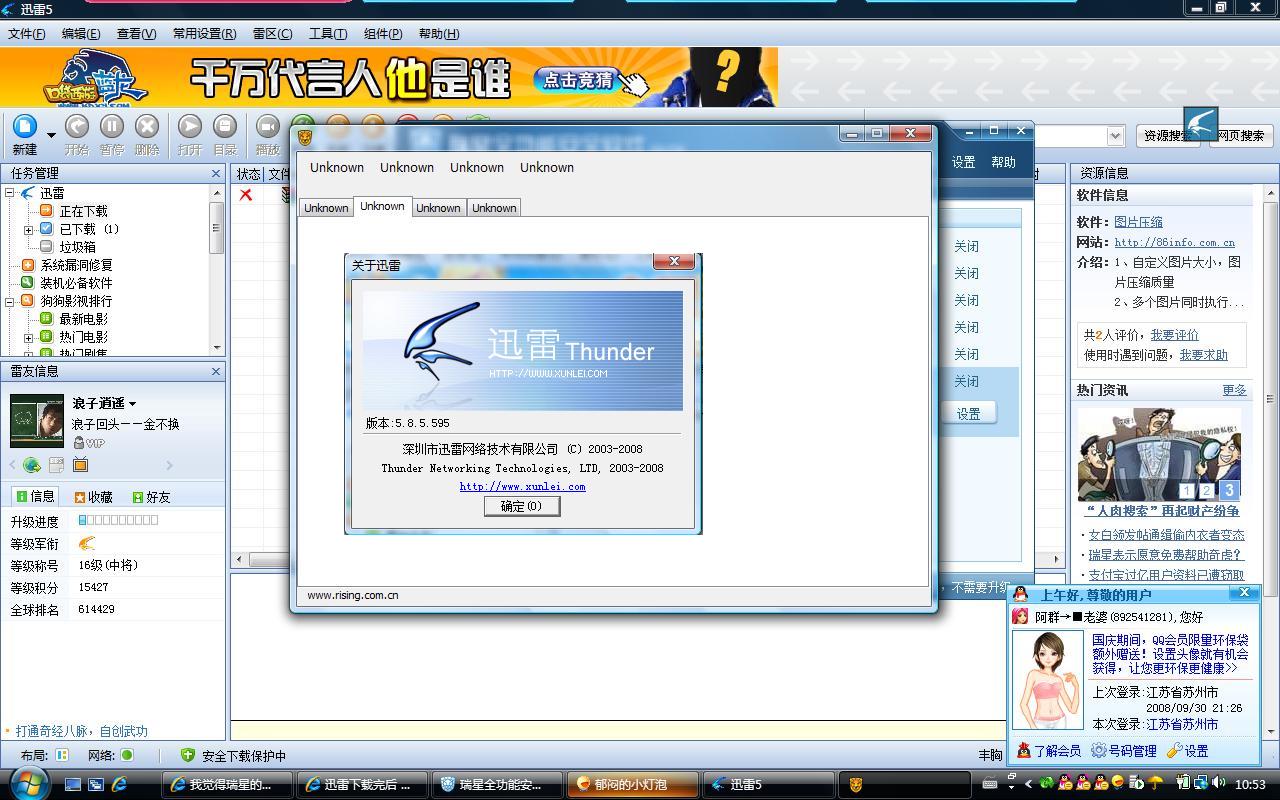Click the 删除 delete task icon

click(x=147, y=127)
